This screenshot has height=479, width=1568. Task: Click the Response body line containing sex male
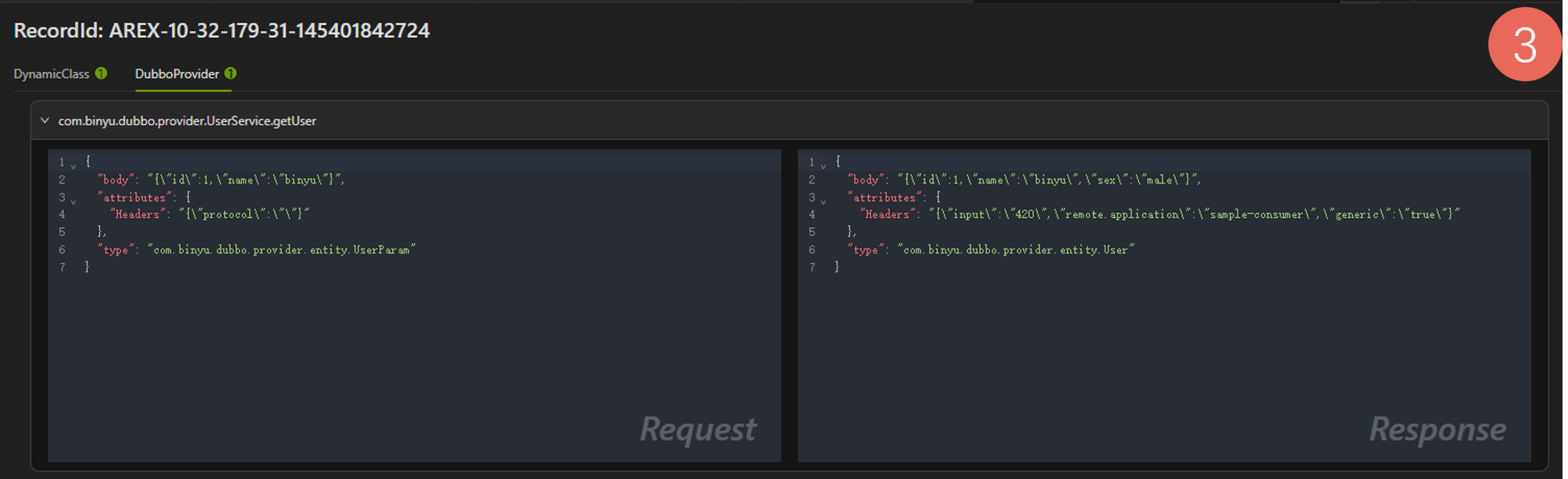[1024, 180]
